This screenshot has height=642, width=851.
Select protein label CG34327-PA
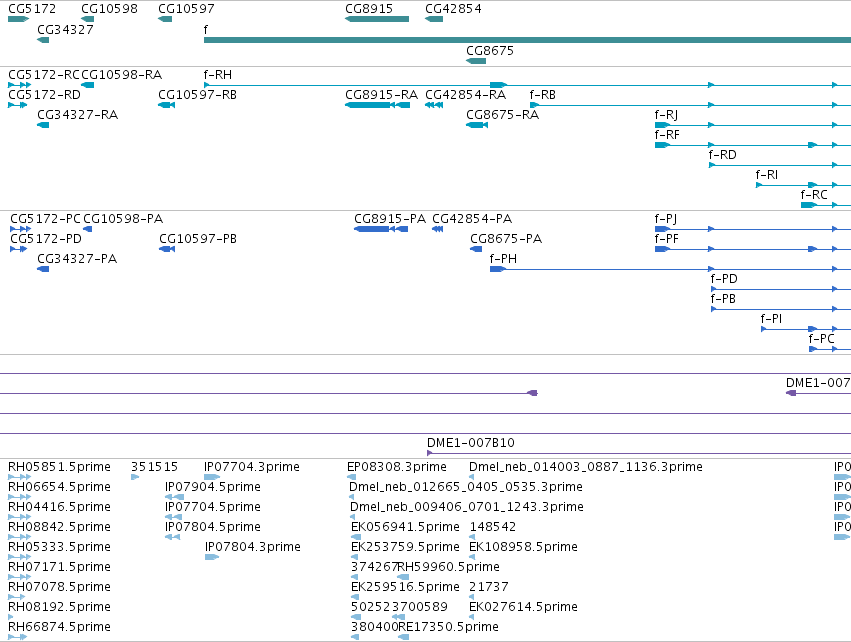tap(77, 259)
